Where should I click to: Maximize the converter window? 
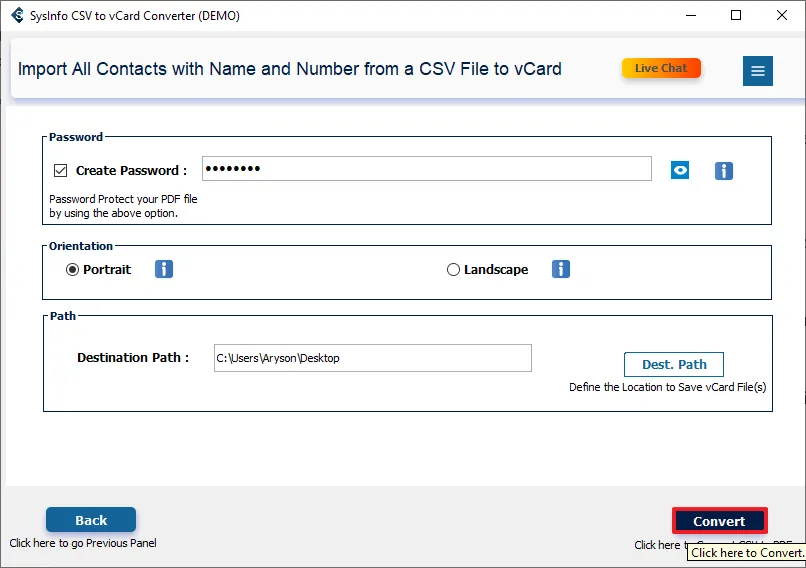(x=736, y=16)
